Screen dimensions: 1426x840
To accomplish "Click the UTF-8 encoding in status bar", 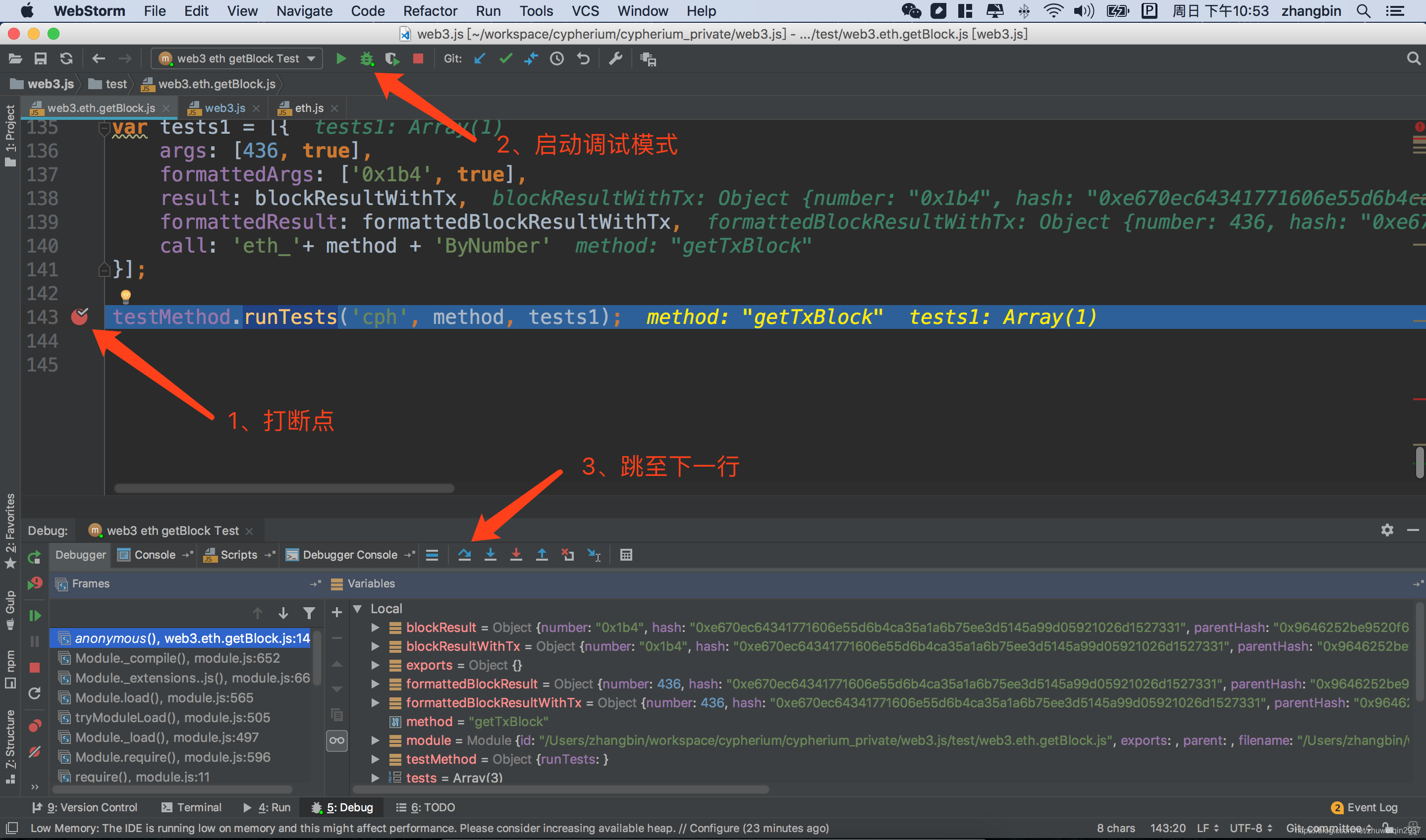I will click(1250, 828).
